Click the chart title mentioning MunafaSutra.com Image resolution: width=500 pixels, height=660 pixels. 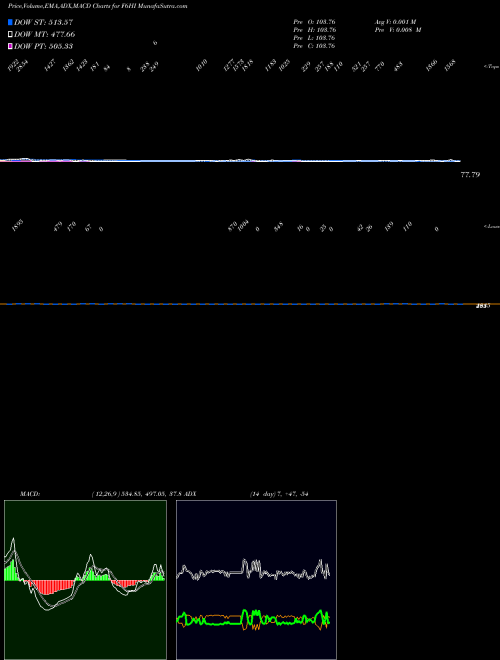(x=98, y=6)
